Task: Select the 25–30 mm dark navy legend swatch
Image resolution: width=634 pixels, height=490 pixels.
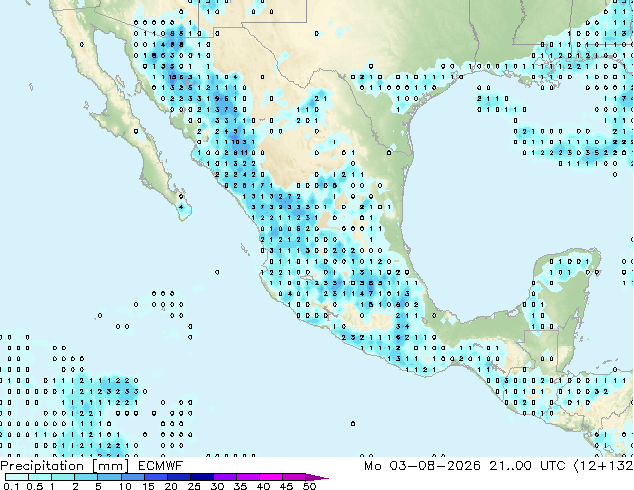Action: coord(202,477)
